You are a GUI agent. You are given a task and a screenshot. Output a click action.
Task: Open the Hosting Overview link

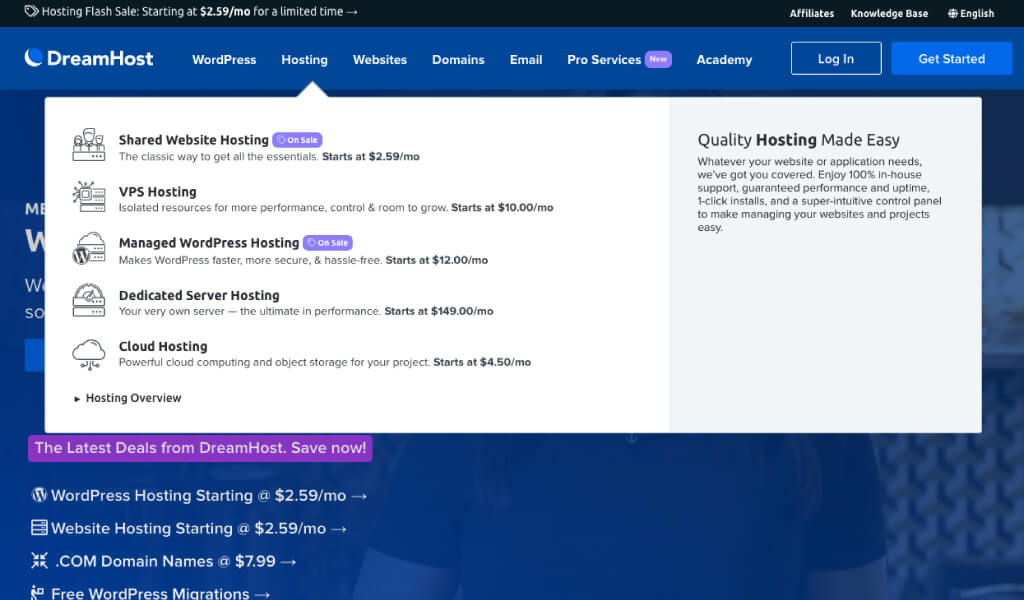(133, 398)
